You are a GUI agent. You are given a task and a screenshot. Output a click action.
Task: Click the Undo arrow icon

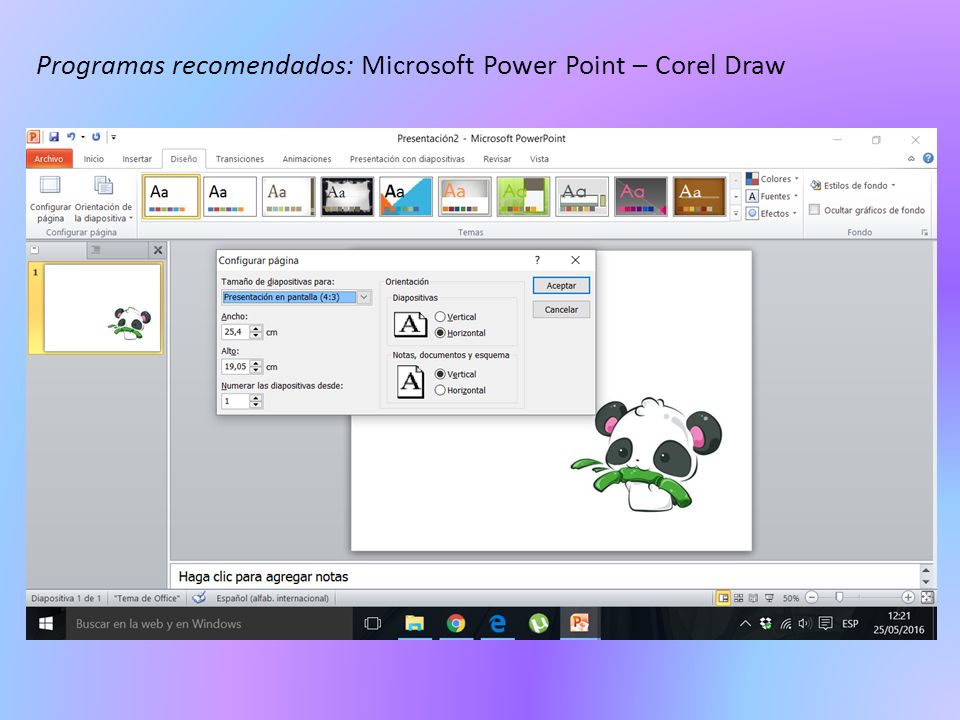tap(71, 137)
